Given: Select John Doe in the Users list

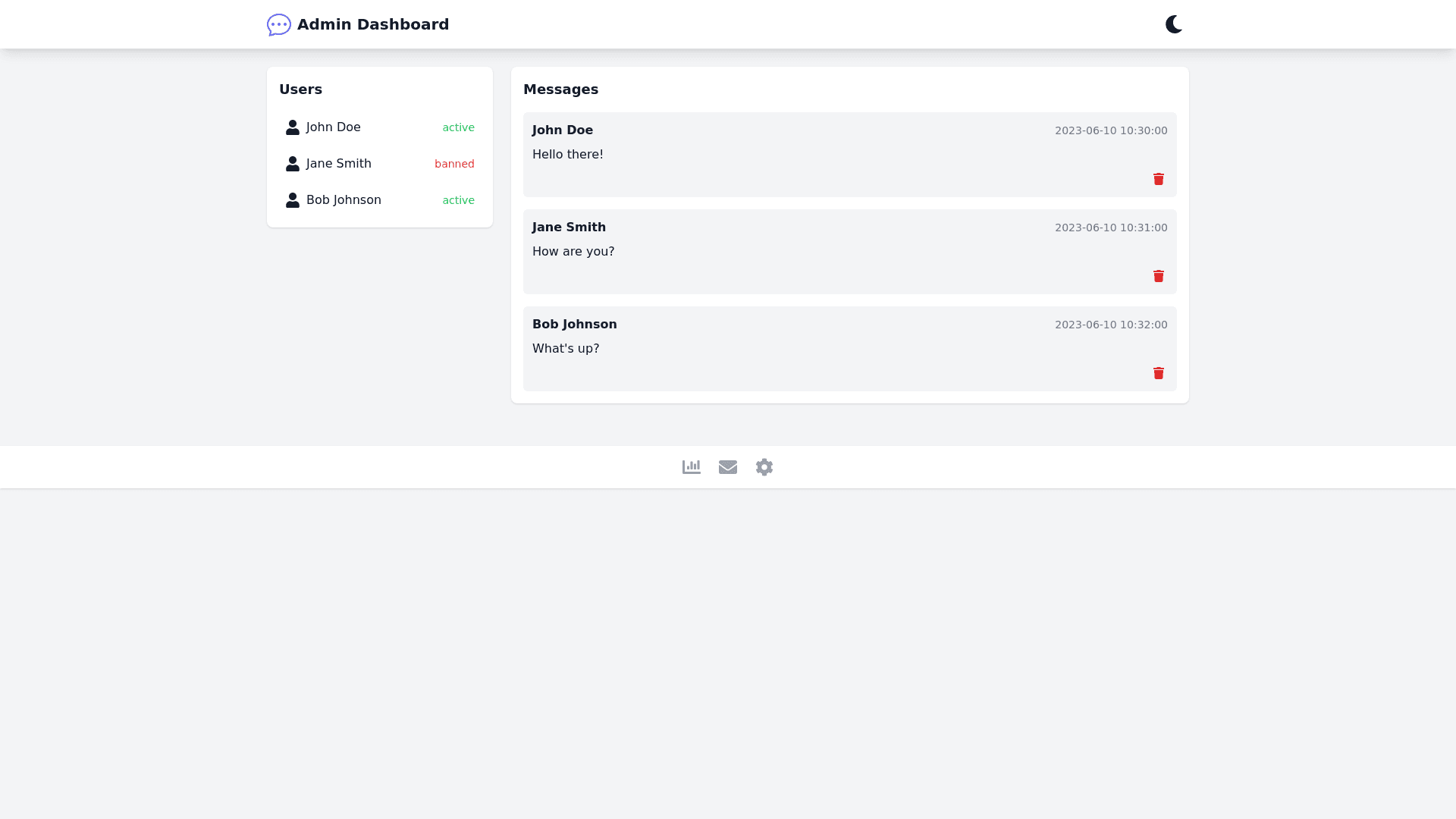Looking at the screenshot, I should 334,127.
